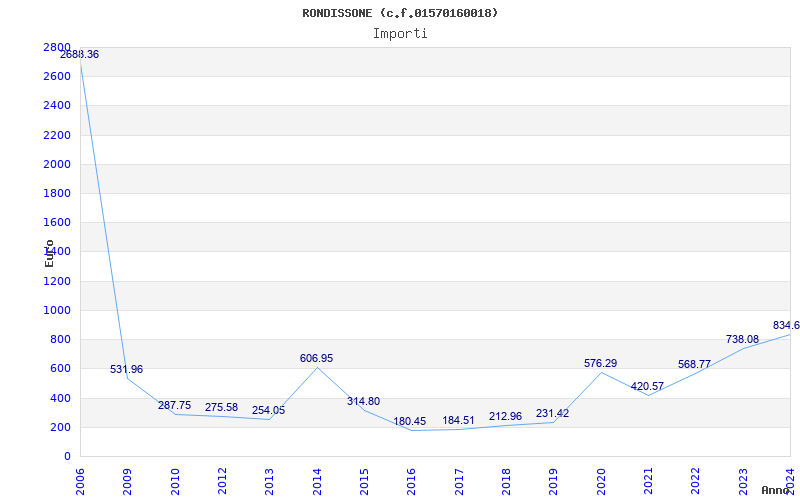
Task: Click the data label 420.57
Action: (x=647, y=387)
